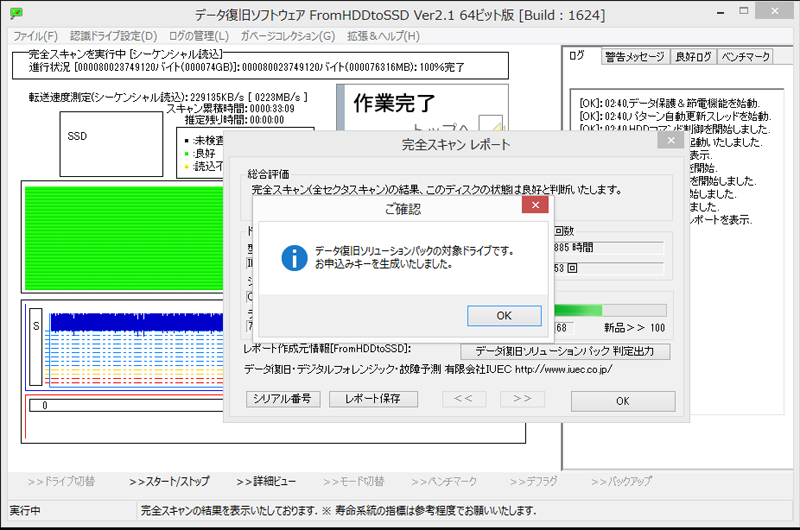The image size is (800, 530).
Task: Switch to the 良好ログ tab
Action: pos(693,57)
